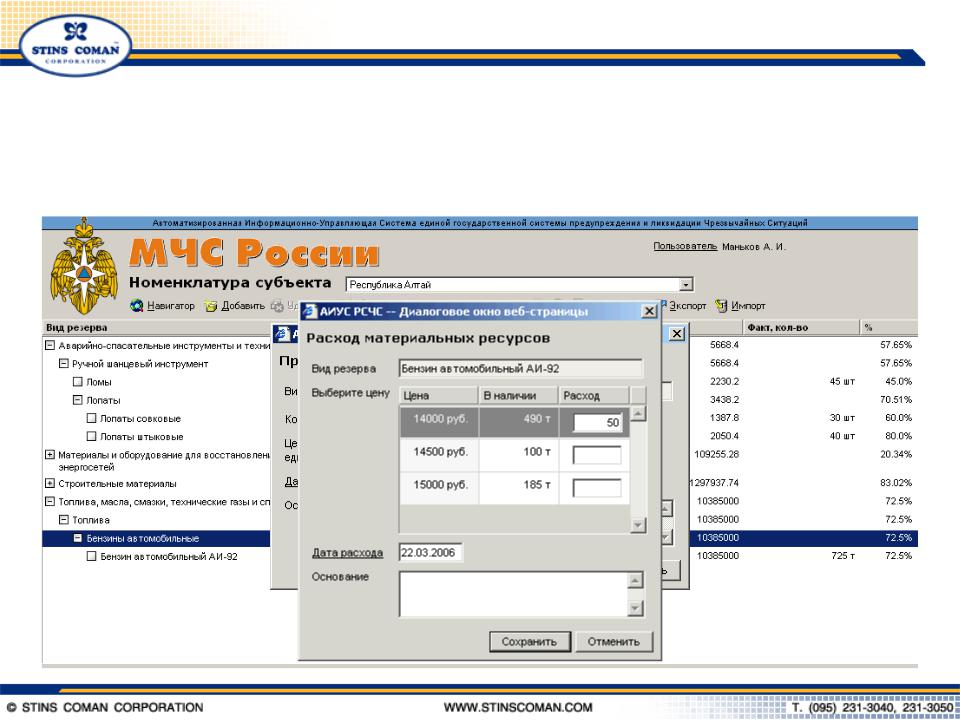960x720 pixels.
Task: Select the Лопаты совковые tree row
Action: (140, 419)
